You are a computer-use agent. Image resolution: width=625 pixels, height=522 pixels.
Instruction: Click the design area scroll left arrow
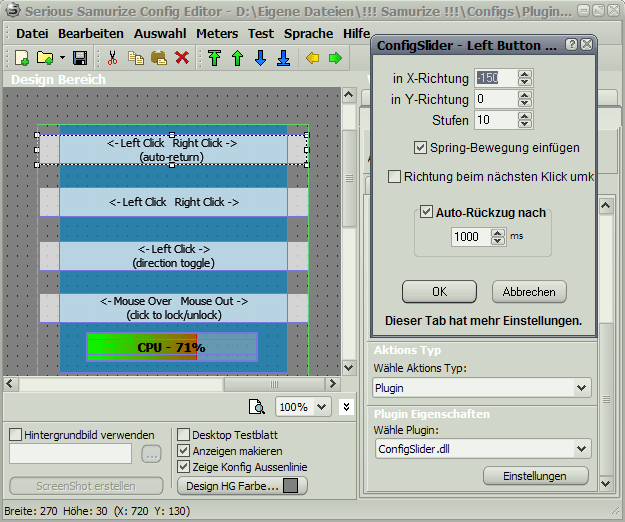pyautogui.click(x=10, y=384)
